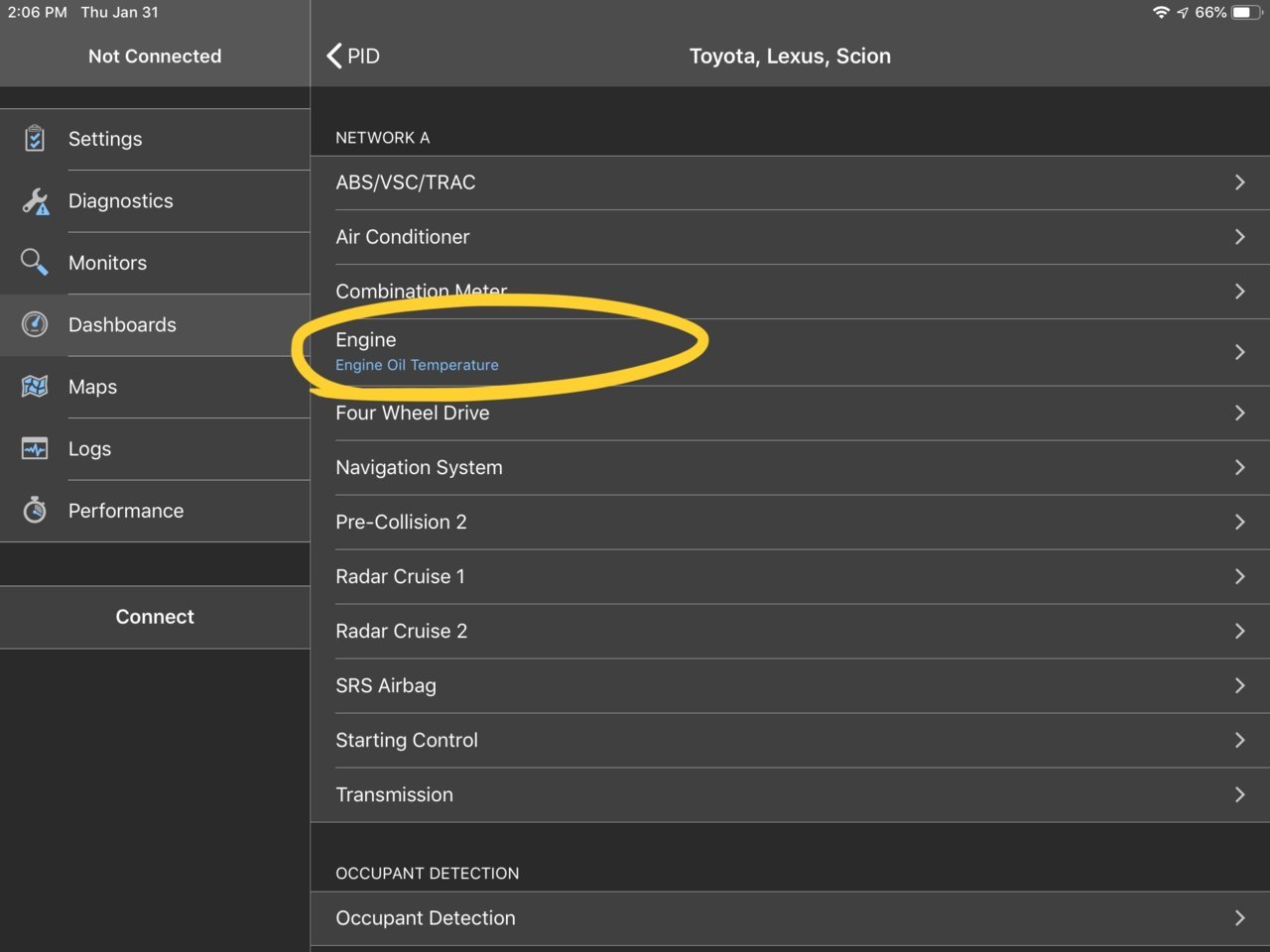Open the Settings menu item
Screen dimensions: 1270x952
pos(155,139)
